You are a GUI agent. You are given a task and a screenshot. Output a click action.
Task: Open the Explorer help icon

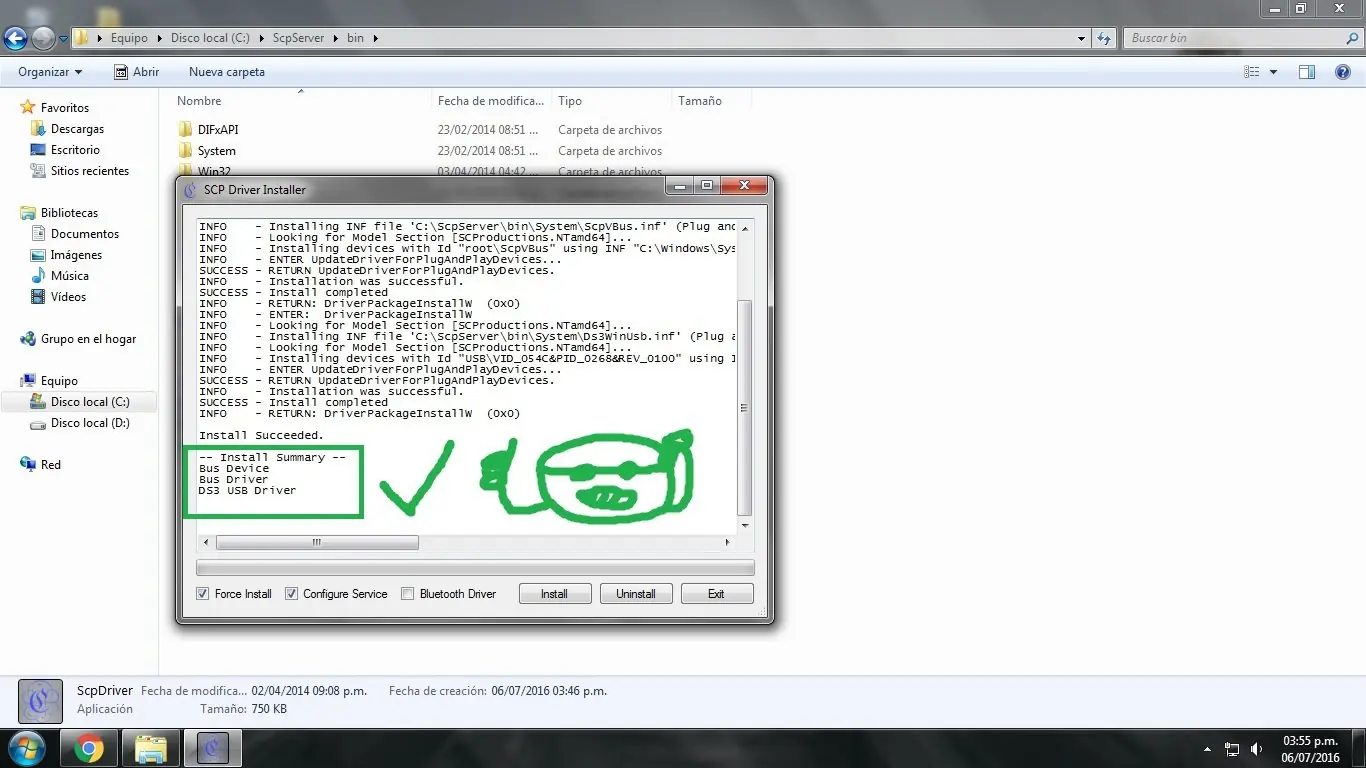[1343, 72]
